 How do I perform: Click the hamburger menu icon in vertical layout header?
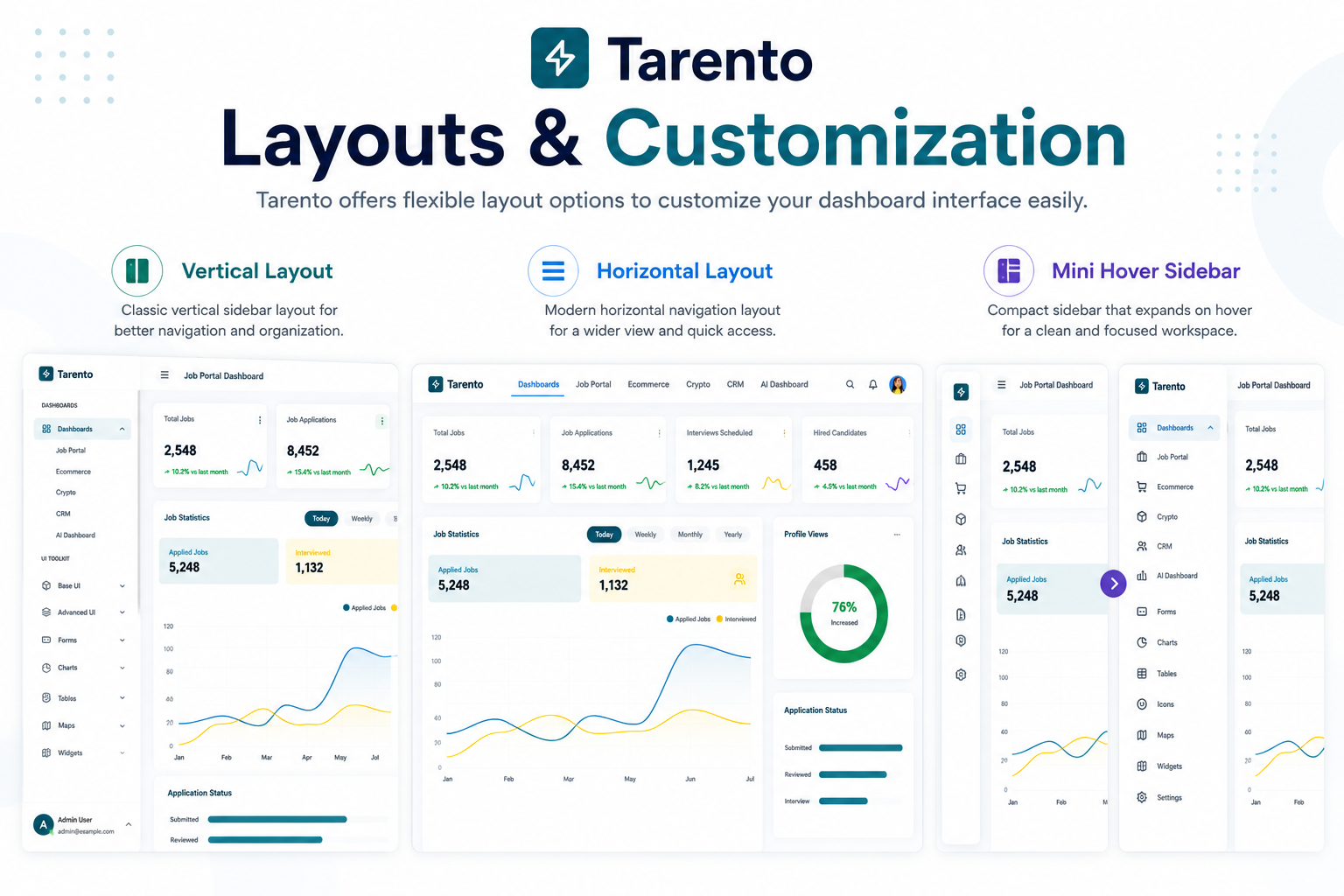click(x=164, y=374)
